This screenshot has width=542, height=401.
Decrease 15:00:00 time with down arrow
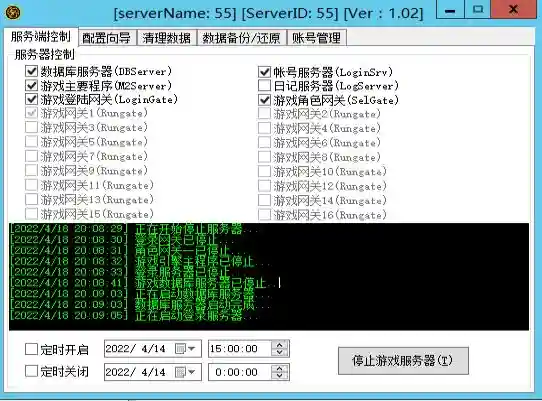(x=279, y=352)
